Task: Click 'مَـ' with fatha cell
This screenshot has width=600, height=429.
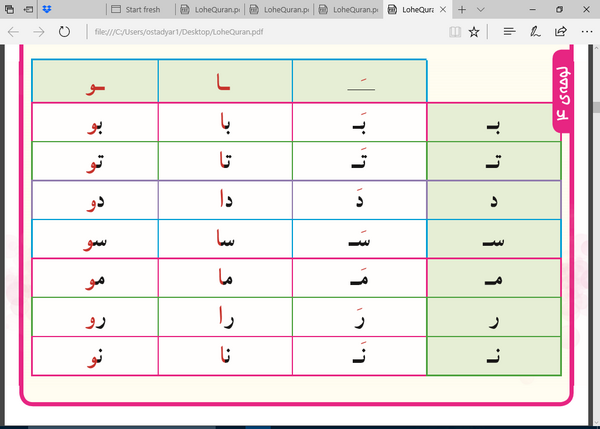Action: point(360,278)
